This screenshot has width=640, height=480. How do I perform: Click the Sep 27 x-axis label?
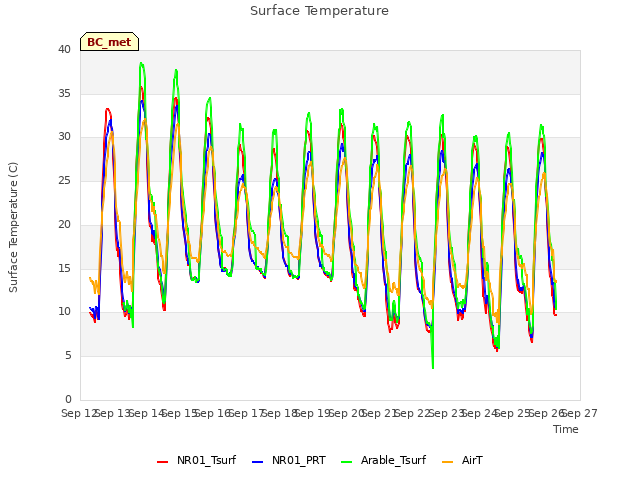coord(580,413)
